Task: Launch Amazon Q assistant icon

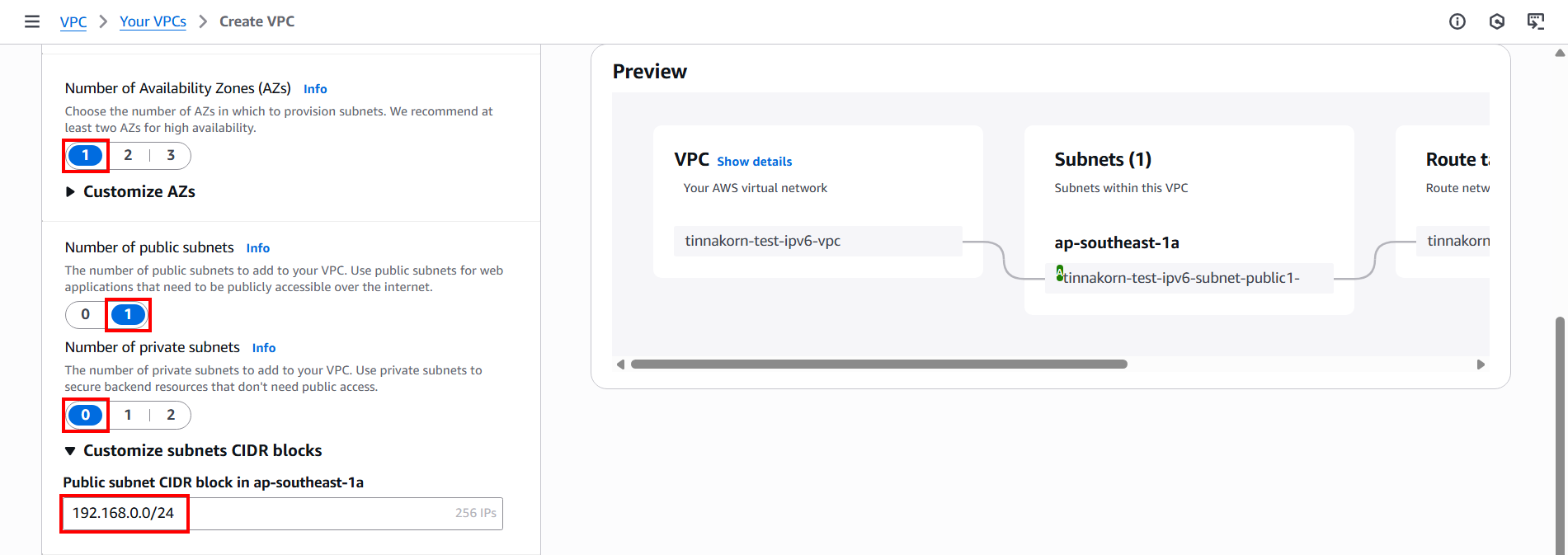Action: [x=1497, y=21]
